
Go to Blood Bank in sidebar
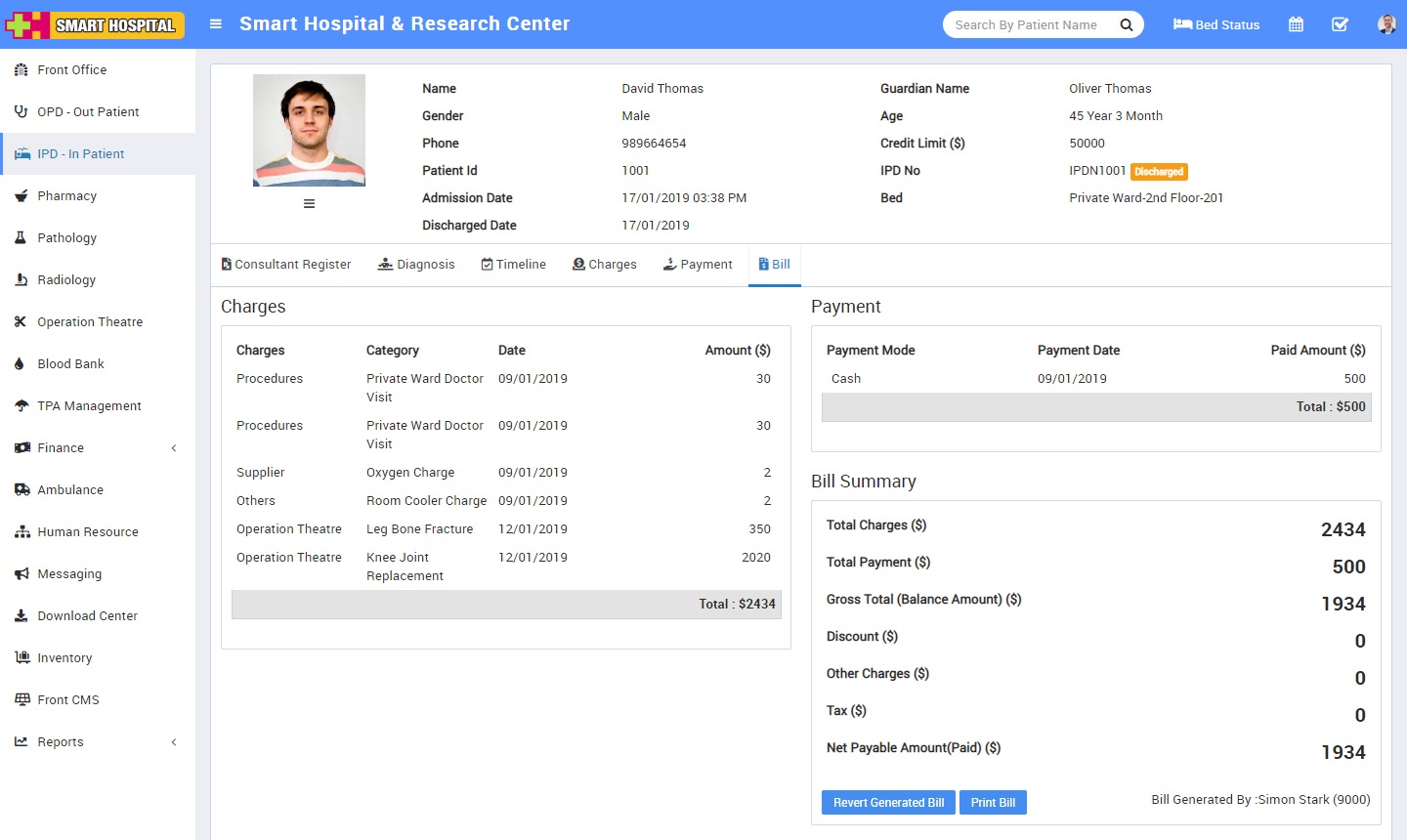(70, 364)
